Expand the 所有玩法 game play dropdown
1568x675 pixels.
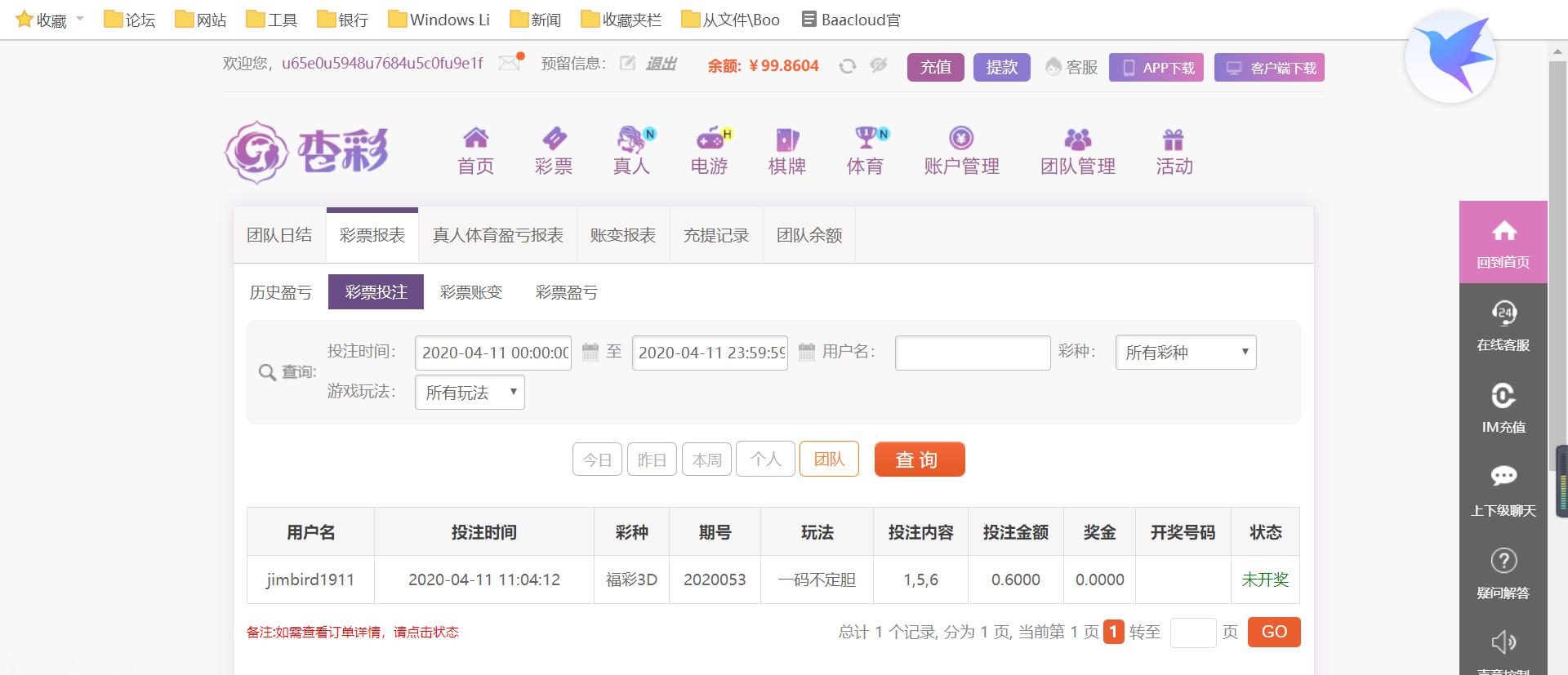click(x=470, y=393)
